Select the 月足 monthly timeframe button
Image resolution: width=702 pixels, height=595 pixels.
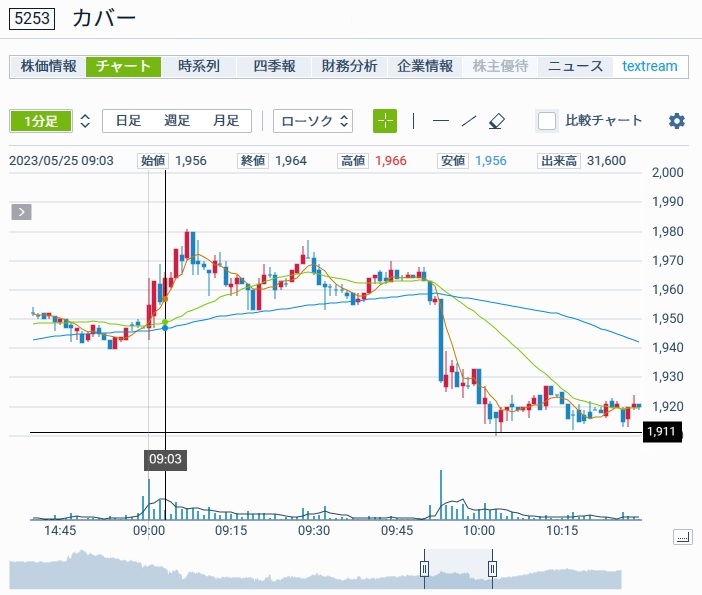226,121
